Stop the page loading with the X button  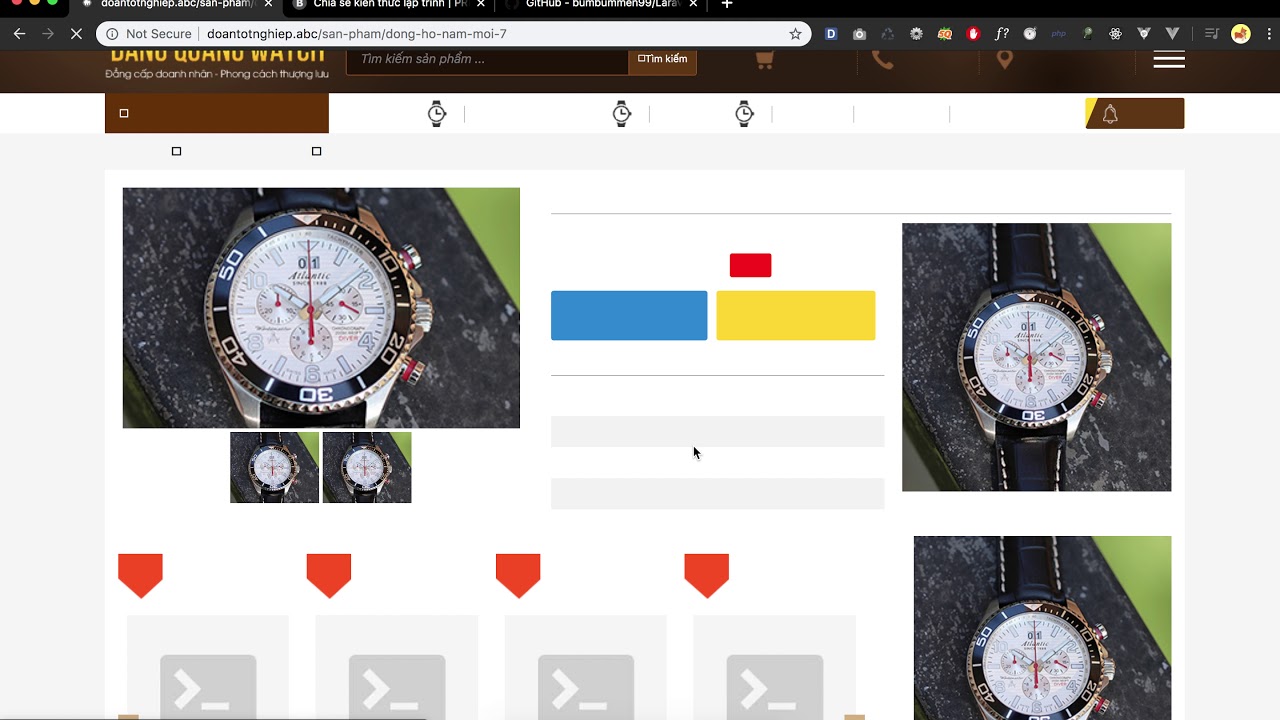coord(76,34)
